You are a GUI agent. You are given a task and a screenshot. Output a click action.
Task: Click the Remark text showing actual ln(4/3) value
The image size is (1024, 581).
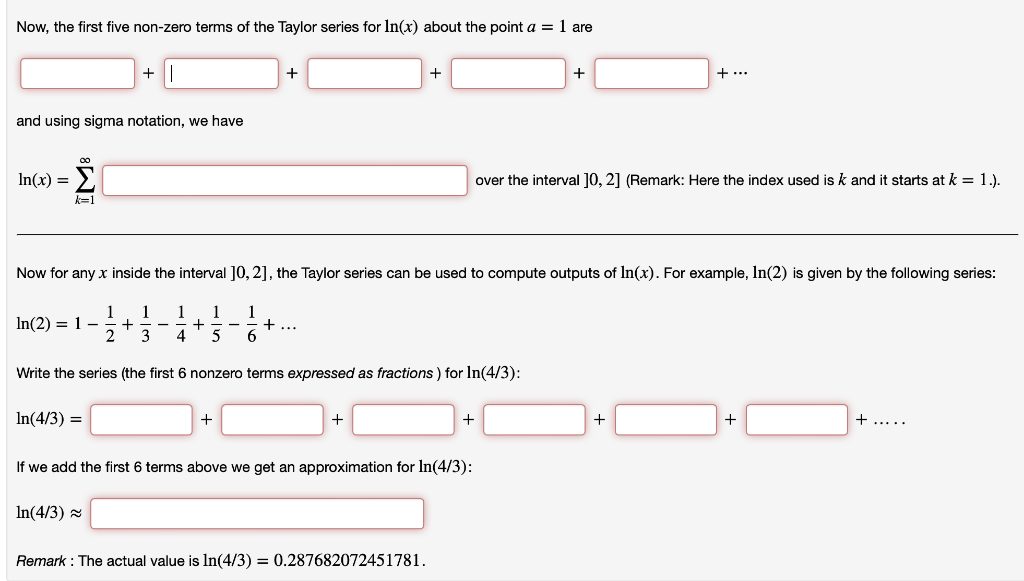pyautogui.click(x=220, y=561)
